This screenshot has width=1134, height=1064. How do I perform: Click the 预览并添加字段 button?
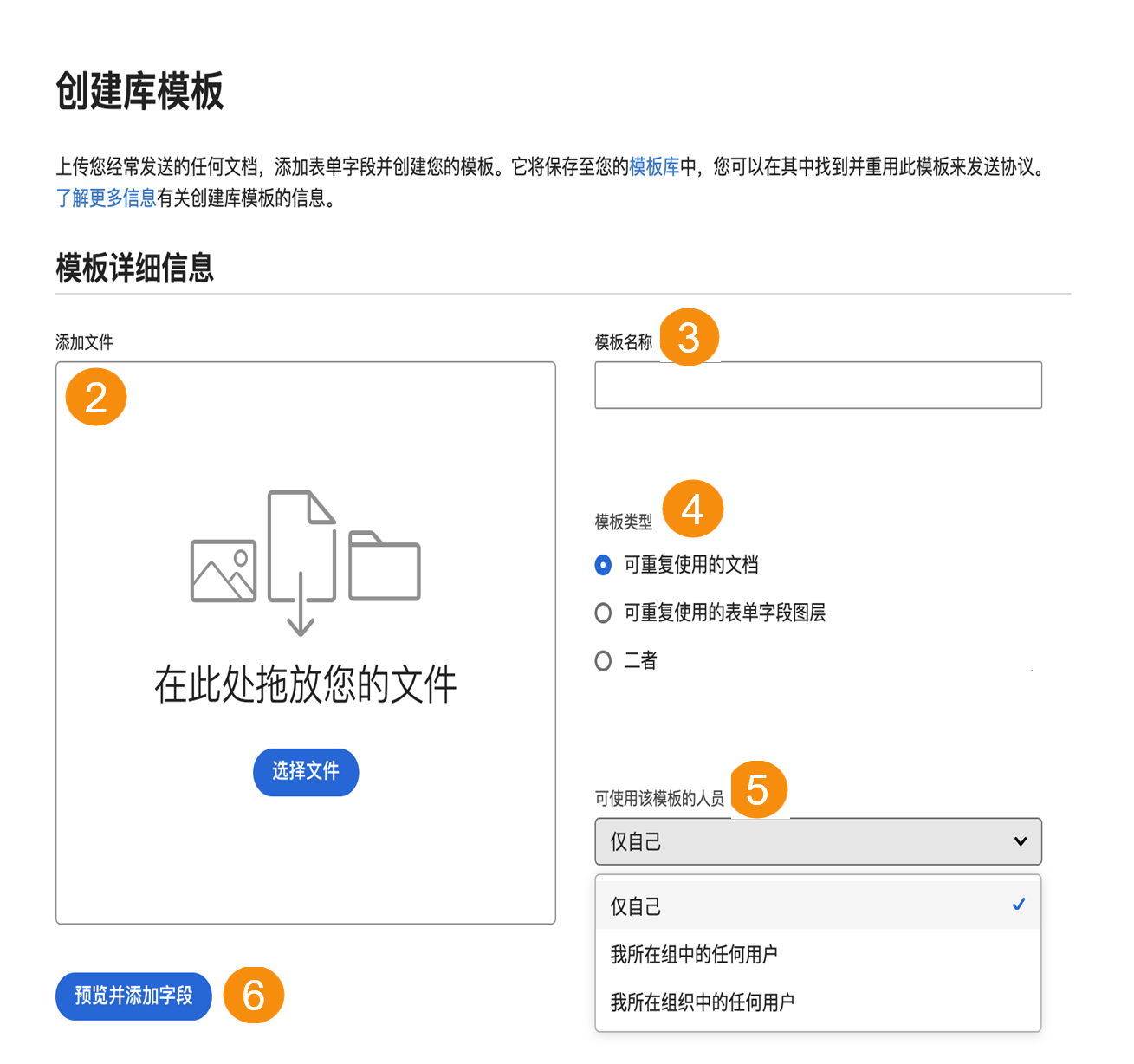pos(133,996)
